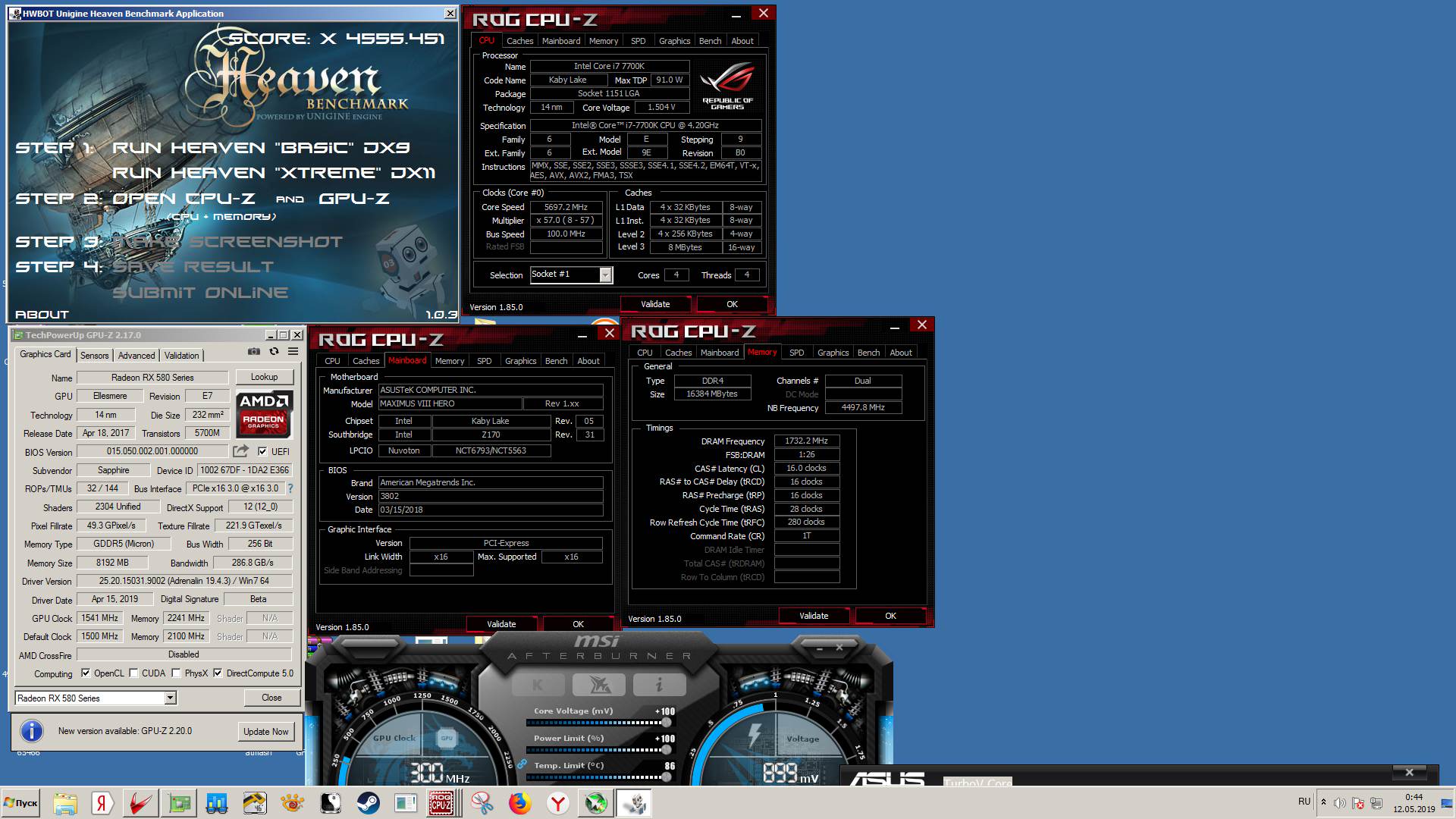Refresh GPU-Z data with the refresh icon

[274, 352]
